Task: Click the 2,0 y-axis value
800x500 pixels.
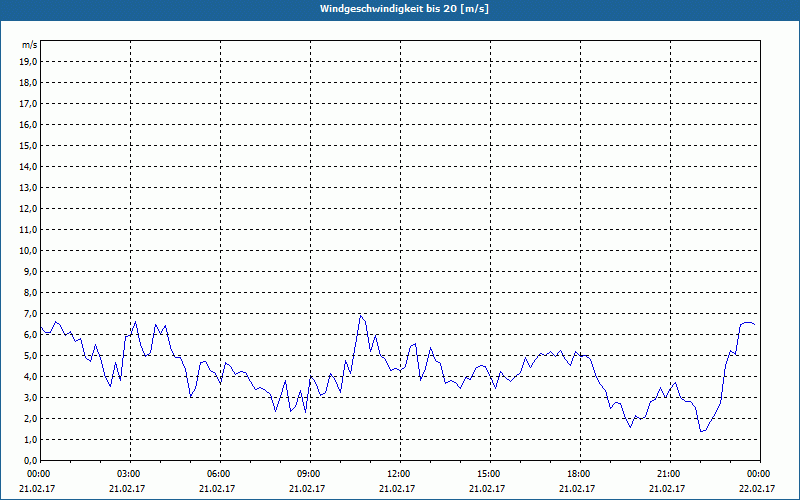Action: click(x=30, y=419)
